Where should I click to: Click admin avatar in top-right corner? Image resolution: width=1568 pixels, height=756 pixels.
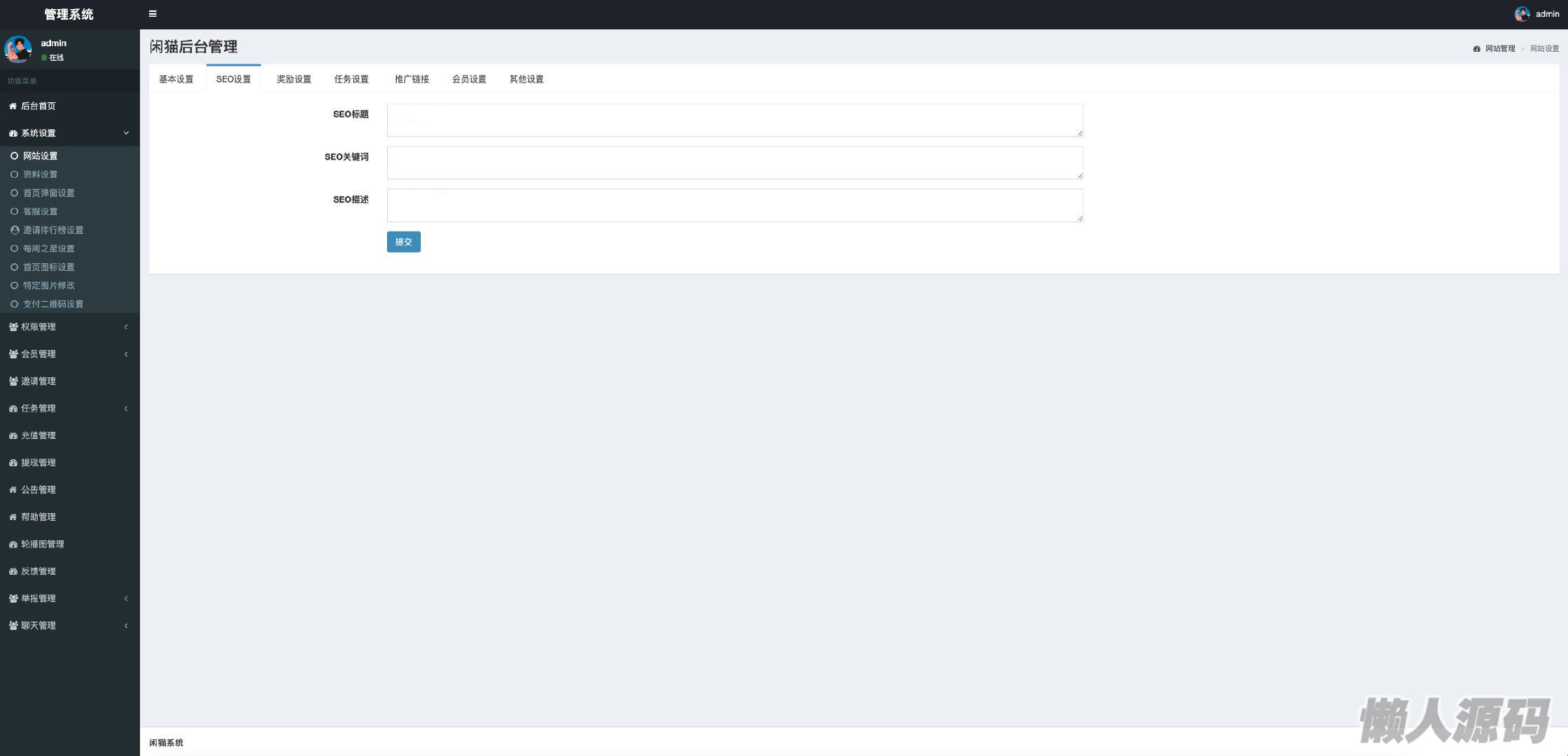point(1522,14)
